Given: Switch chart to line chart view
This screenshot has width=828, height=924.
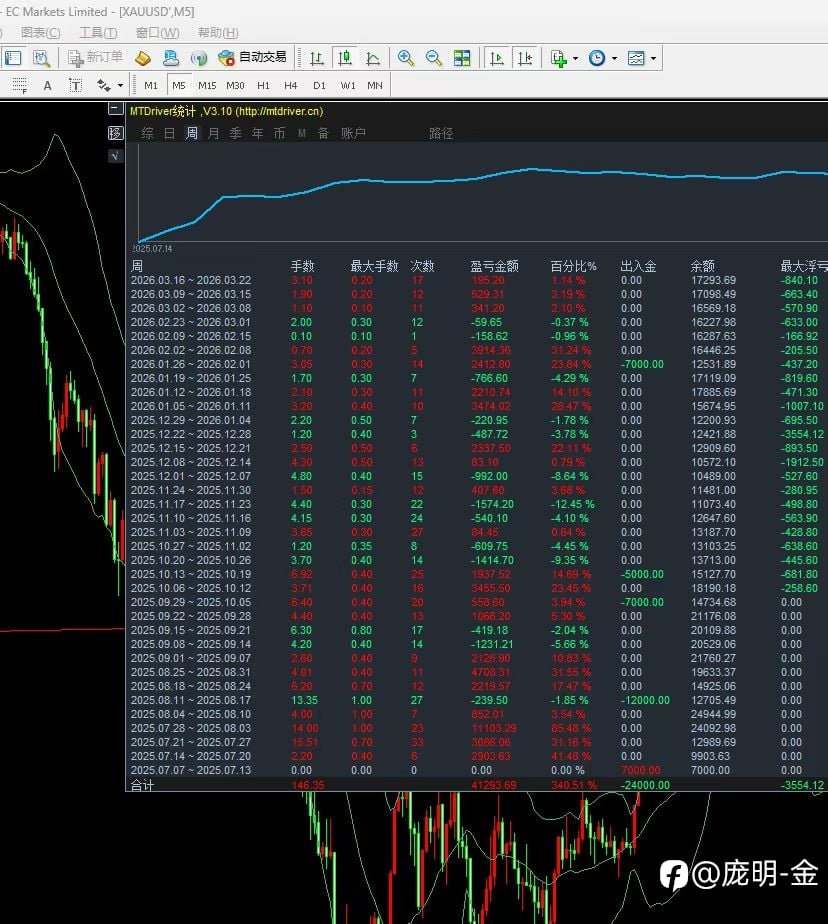Looking at the screenshot, I should pos(373,58).
